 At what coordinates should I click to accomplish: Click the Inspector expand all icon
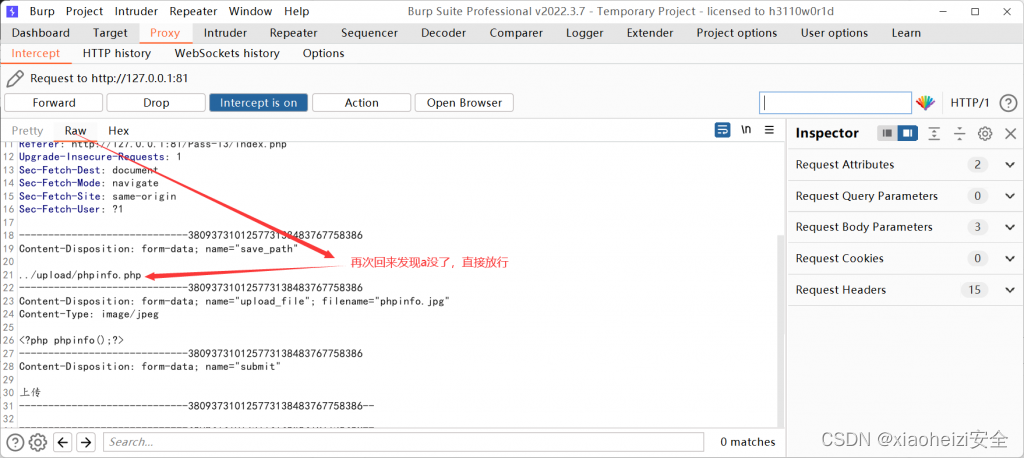coord(935,133)
